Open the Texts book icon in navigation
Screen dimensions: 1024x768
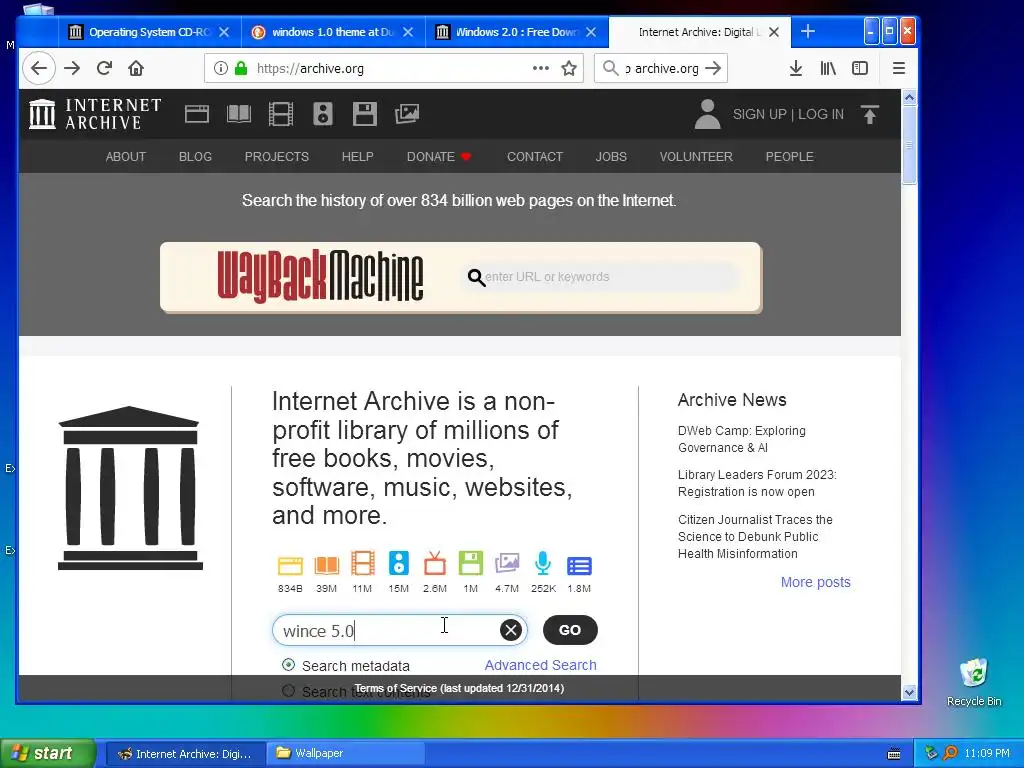point(238,114)
